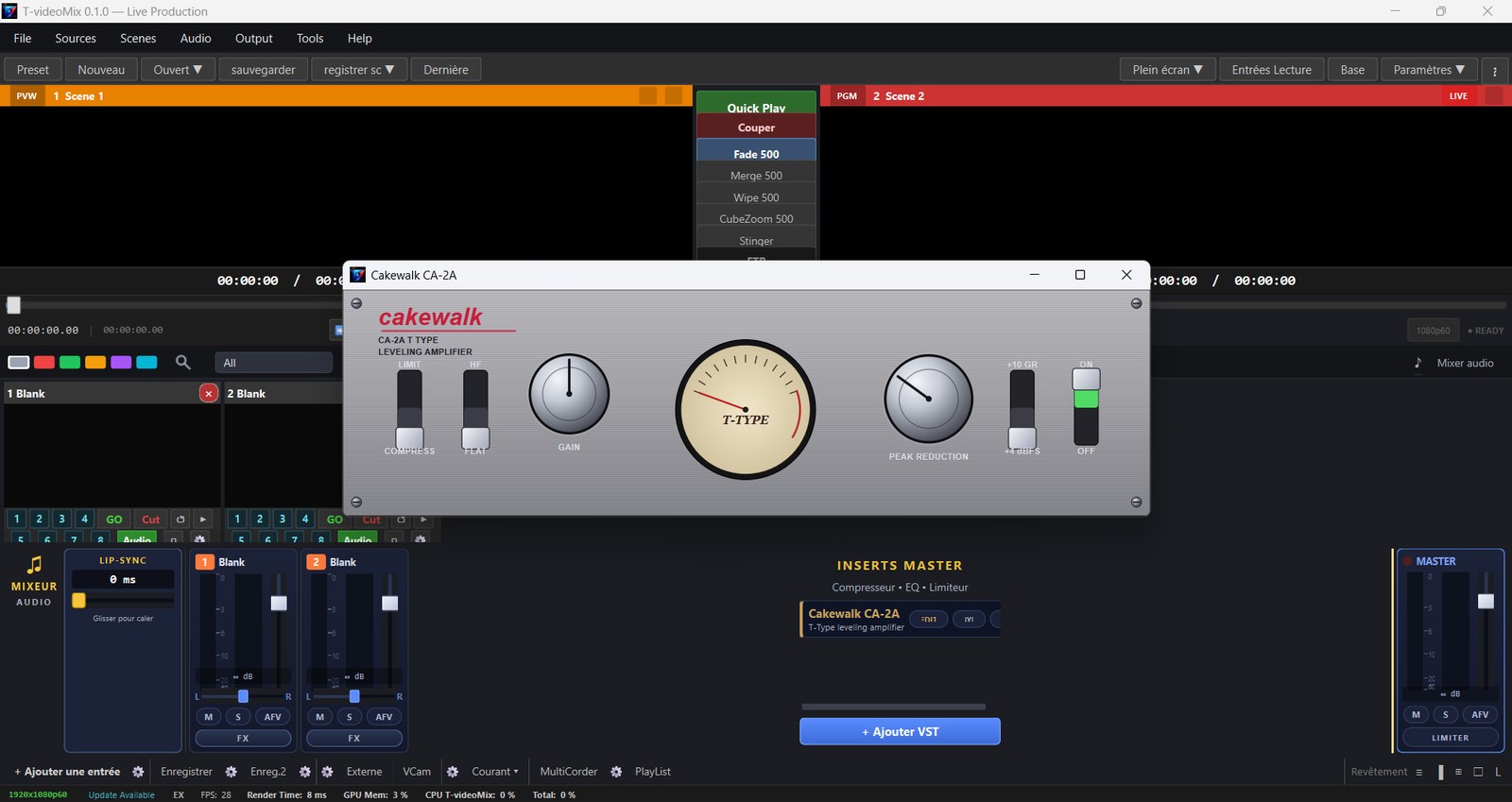Click the music note Mixer audio icon
Image resolution: width=1512 pixels, height=802 pixels.
[x=1417, y=363]
